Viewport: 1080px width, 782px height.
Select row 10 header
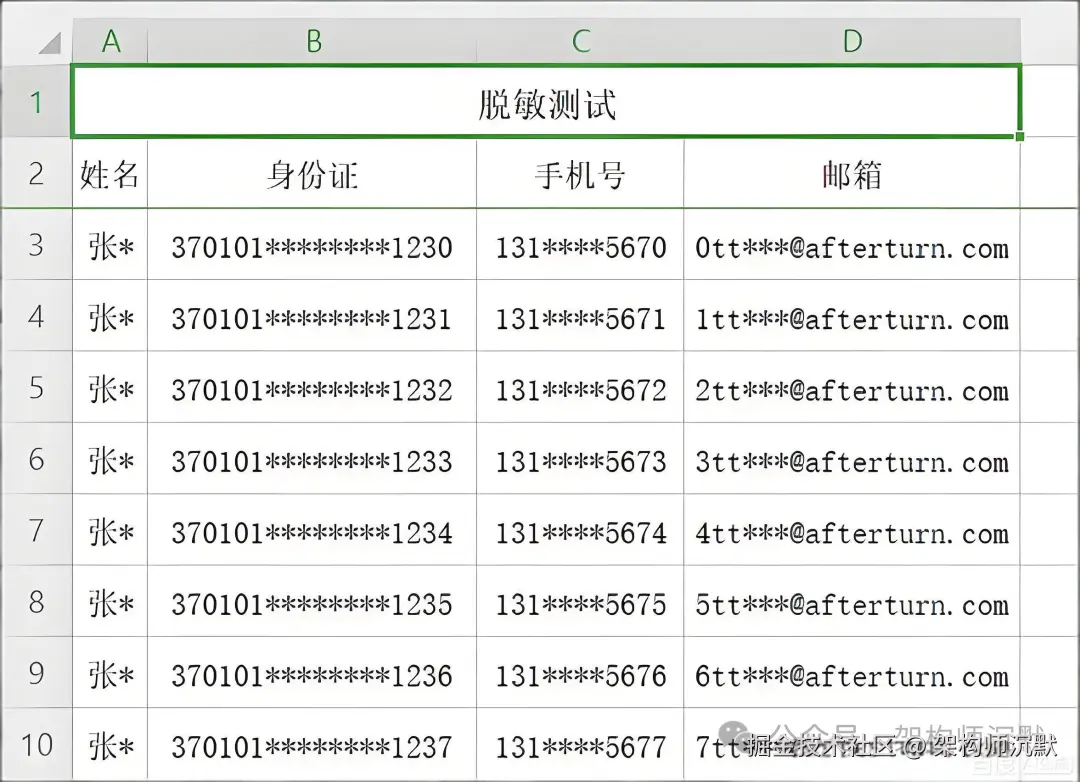click(x=36, y=745)
